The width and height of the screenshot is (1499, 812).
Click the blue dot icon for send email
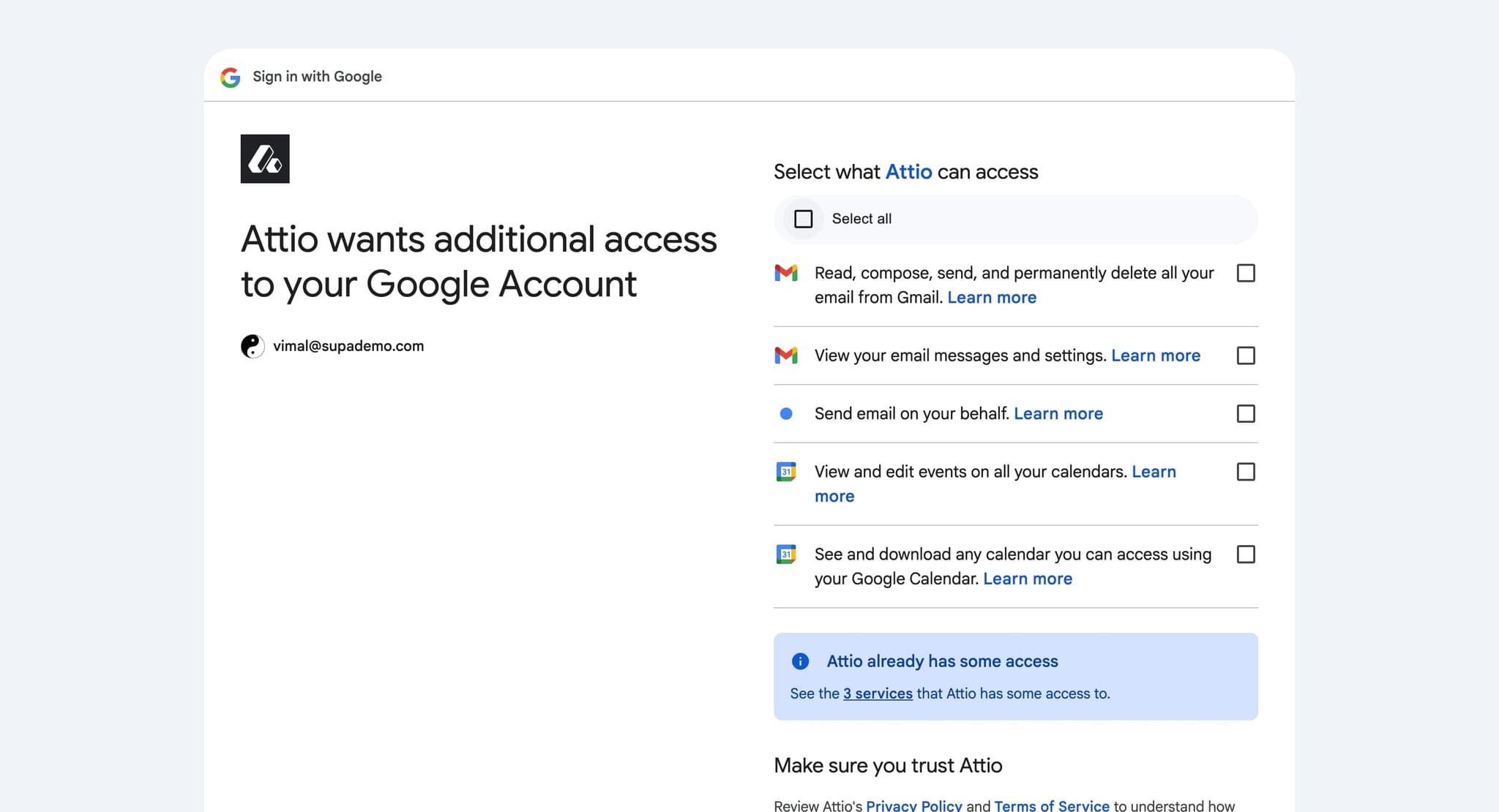[786, 413]
